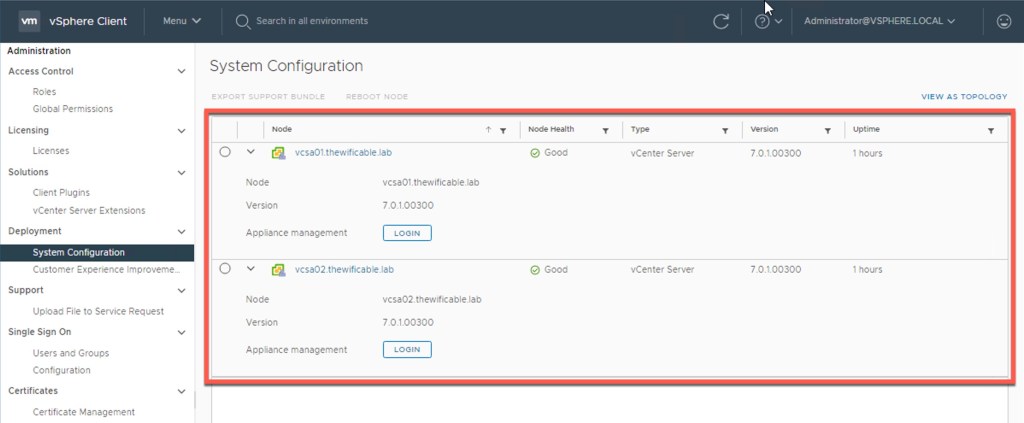The height and width of the screenshot is (423, 1024).
Task: Click the VMware vm logo
Action: point(29,21)
